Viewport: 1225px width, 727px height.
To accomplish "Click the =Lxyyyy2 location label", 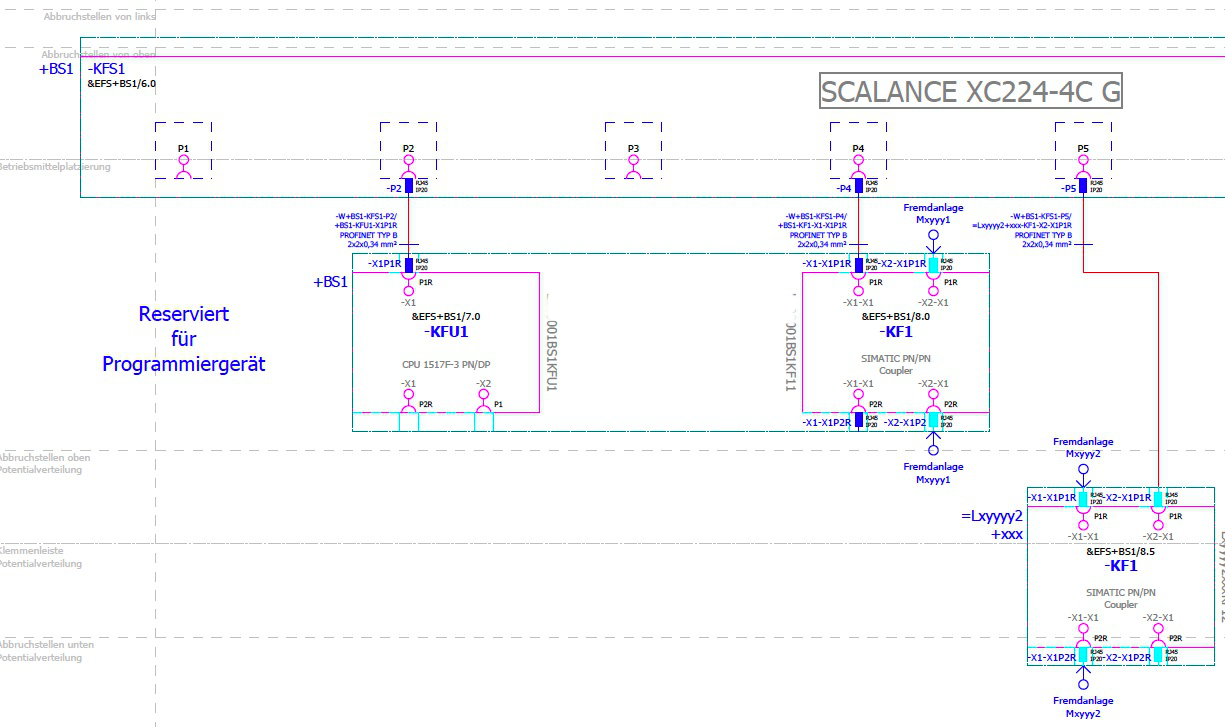I will pyautogui.click(x=991, y=517).
